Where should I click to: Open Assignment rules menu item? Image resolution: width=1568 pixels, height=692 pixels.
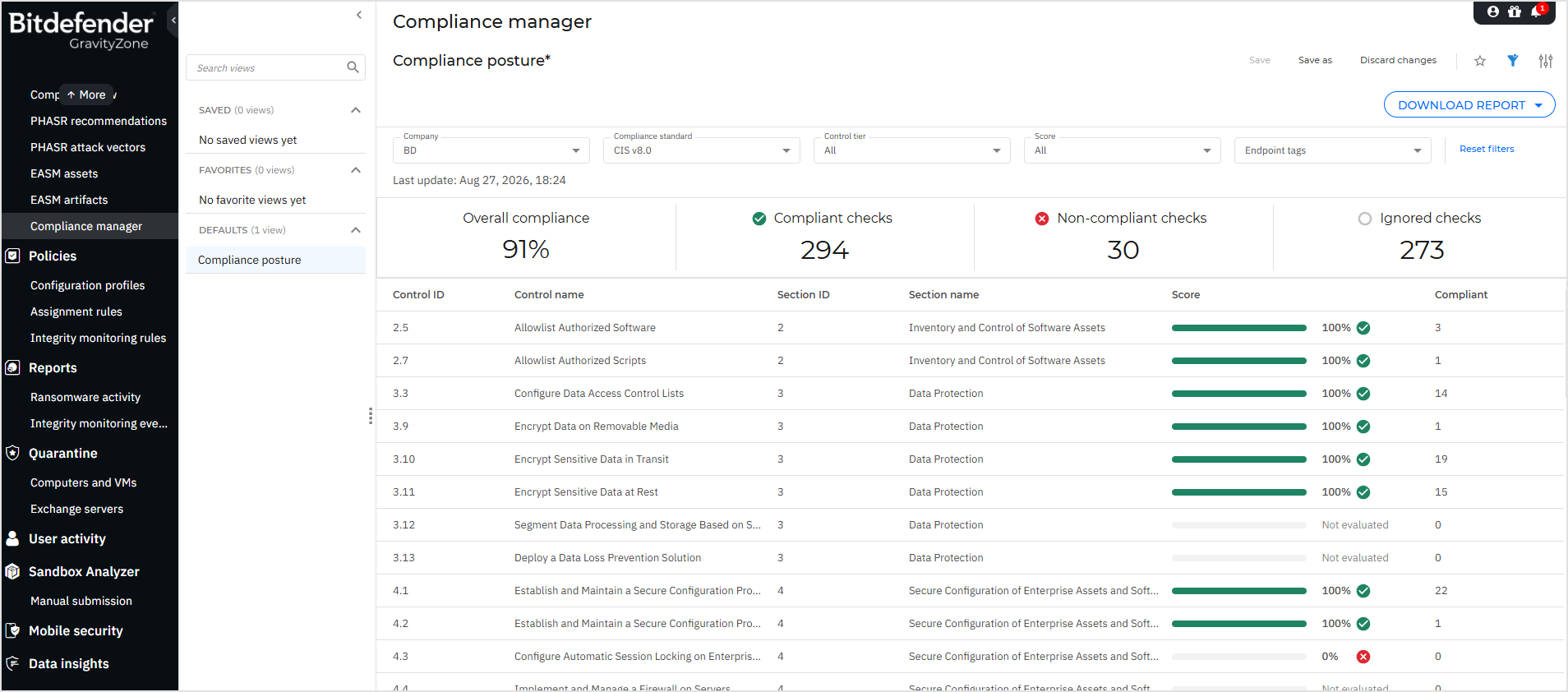click(76, 311)
